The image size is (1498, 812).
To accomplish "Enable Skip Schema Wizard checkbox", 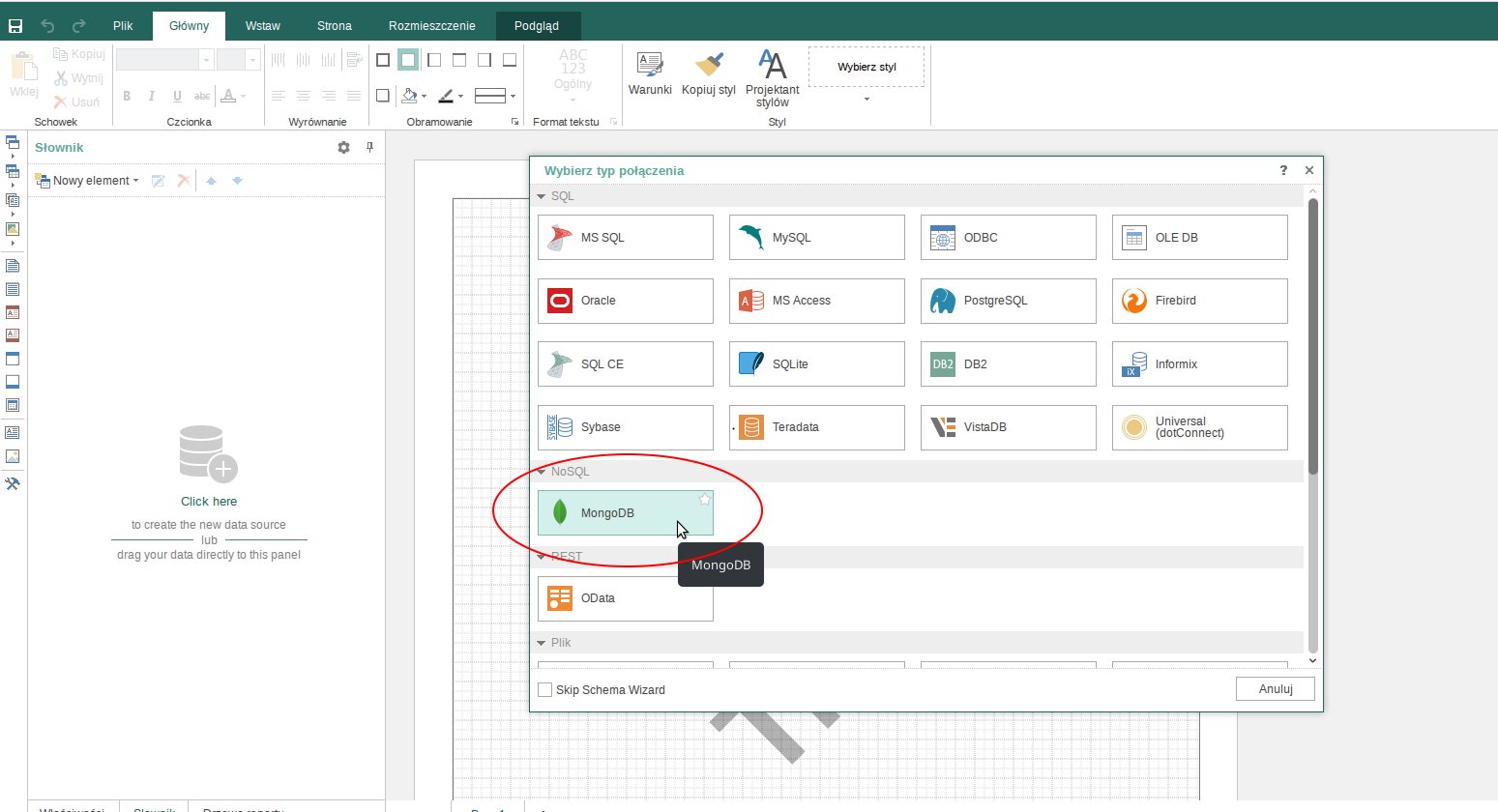I will coord(544,689).
